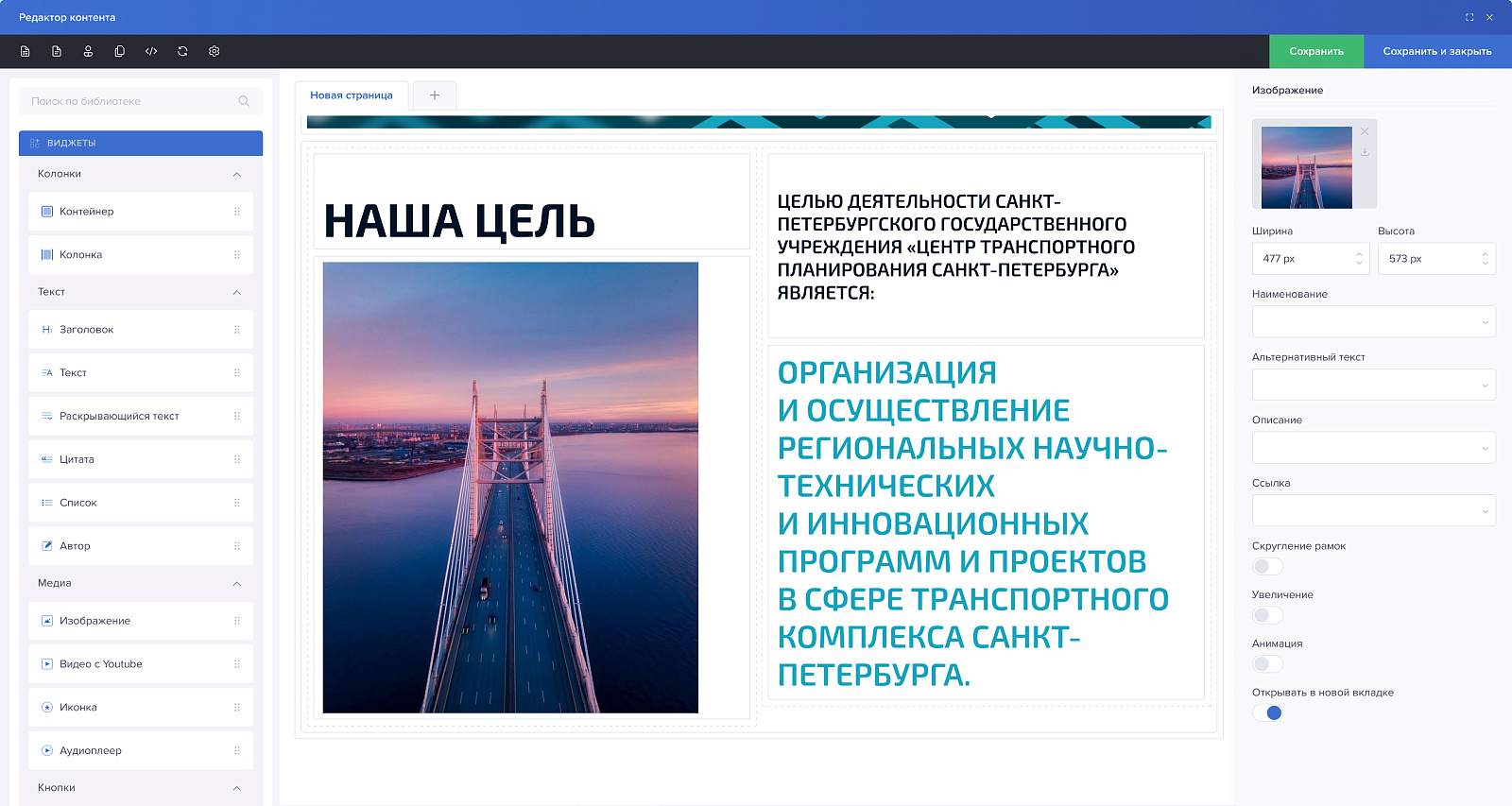Enable the Увеличение switch
Viewport: 1512px width, 806px height.
coord(1267,615)
